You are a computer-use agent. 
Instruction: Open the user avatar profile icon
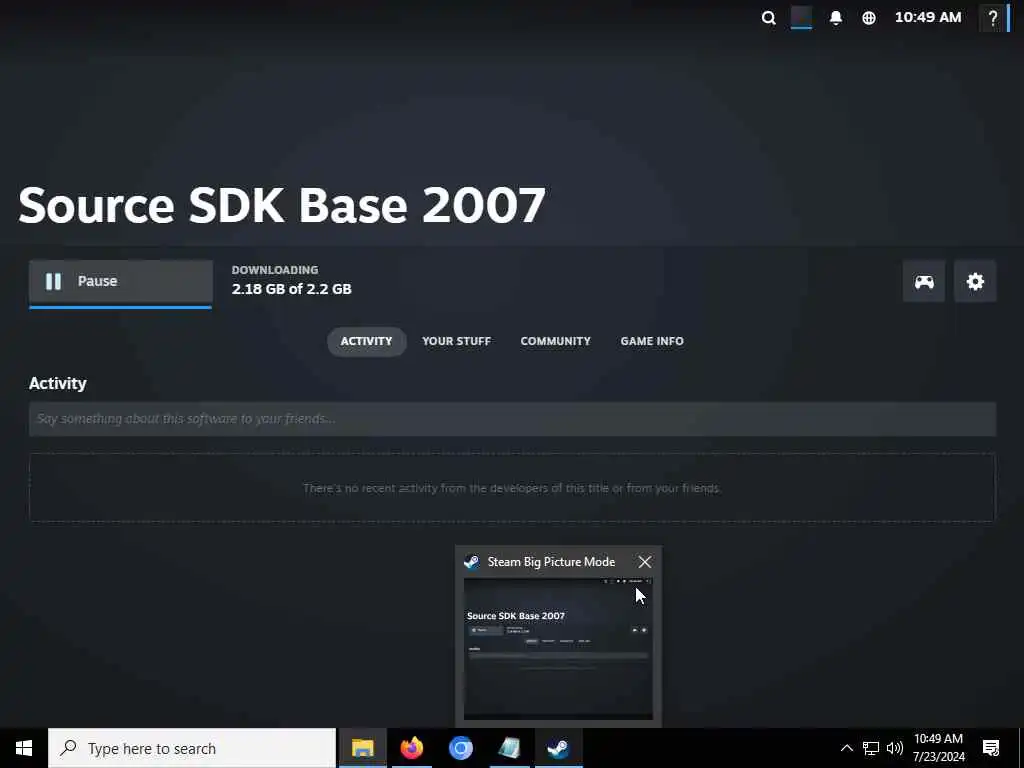[801, 18]
